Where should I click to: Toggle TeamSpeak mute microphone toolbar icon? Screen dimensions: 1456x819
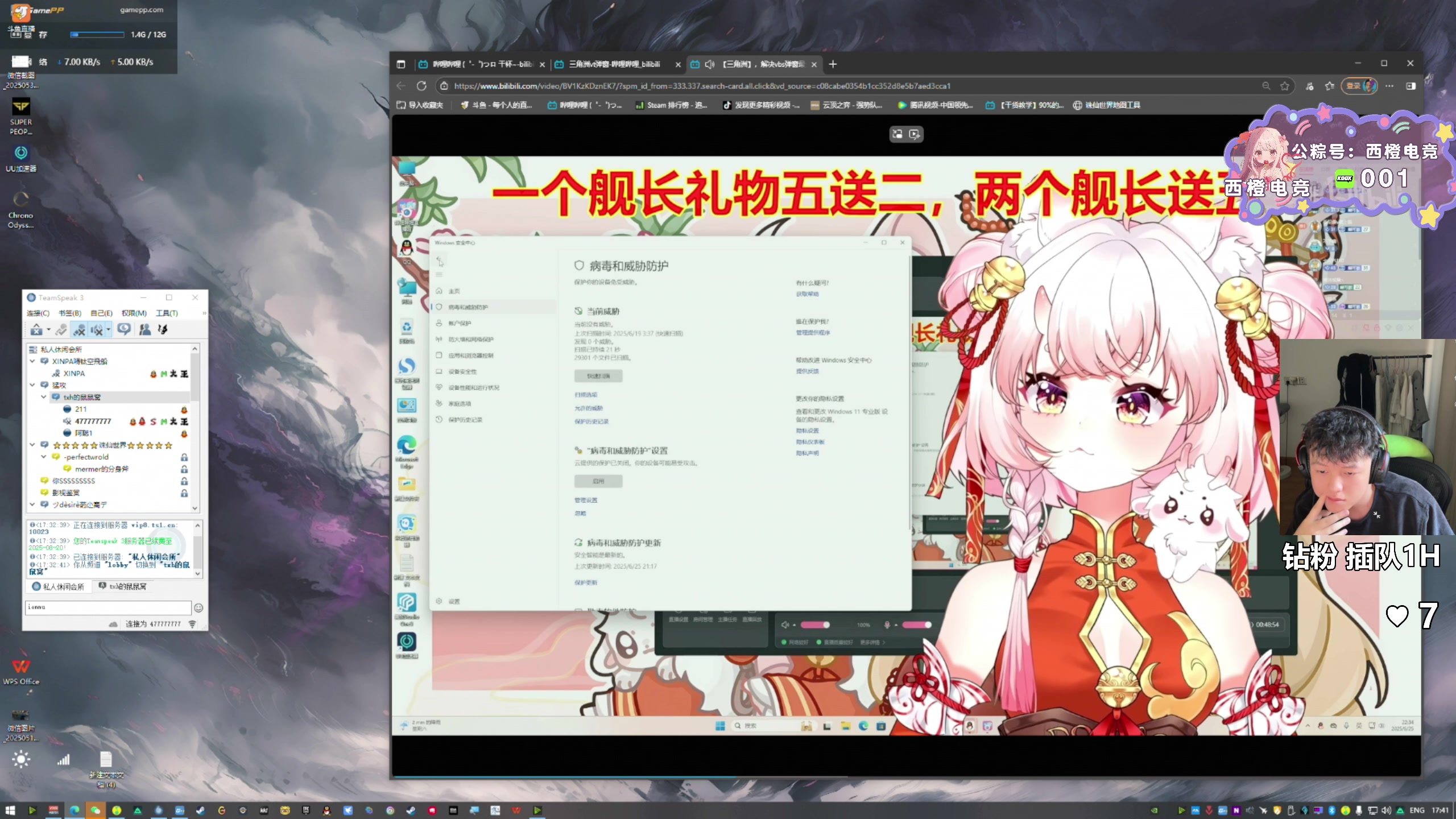tap(79, 329)
